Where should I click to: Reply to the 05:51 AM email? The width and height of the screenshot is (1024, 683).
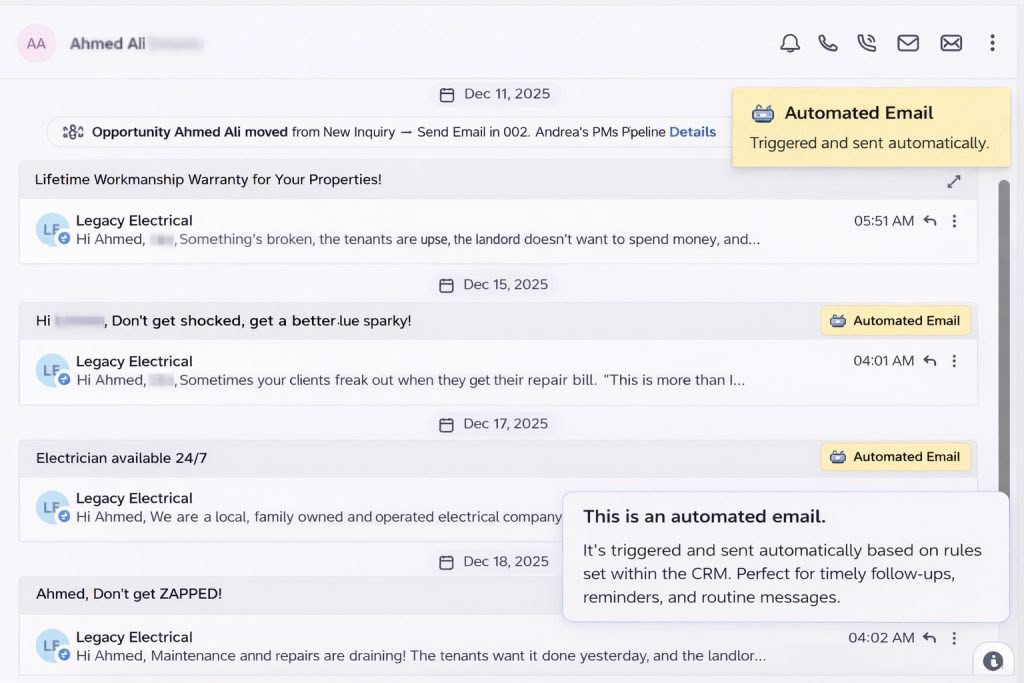930,221
